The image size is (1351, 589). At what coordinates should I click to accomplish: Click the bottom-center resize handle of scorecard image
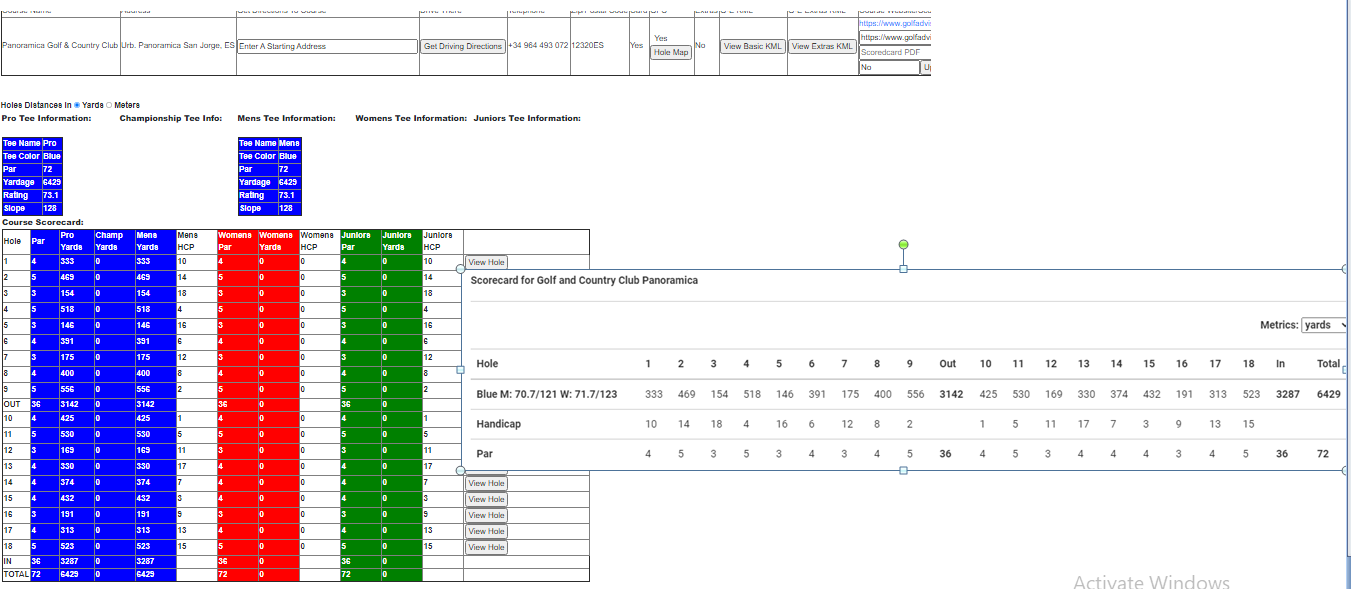point(903,470)
